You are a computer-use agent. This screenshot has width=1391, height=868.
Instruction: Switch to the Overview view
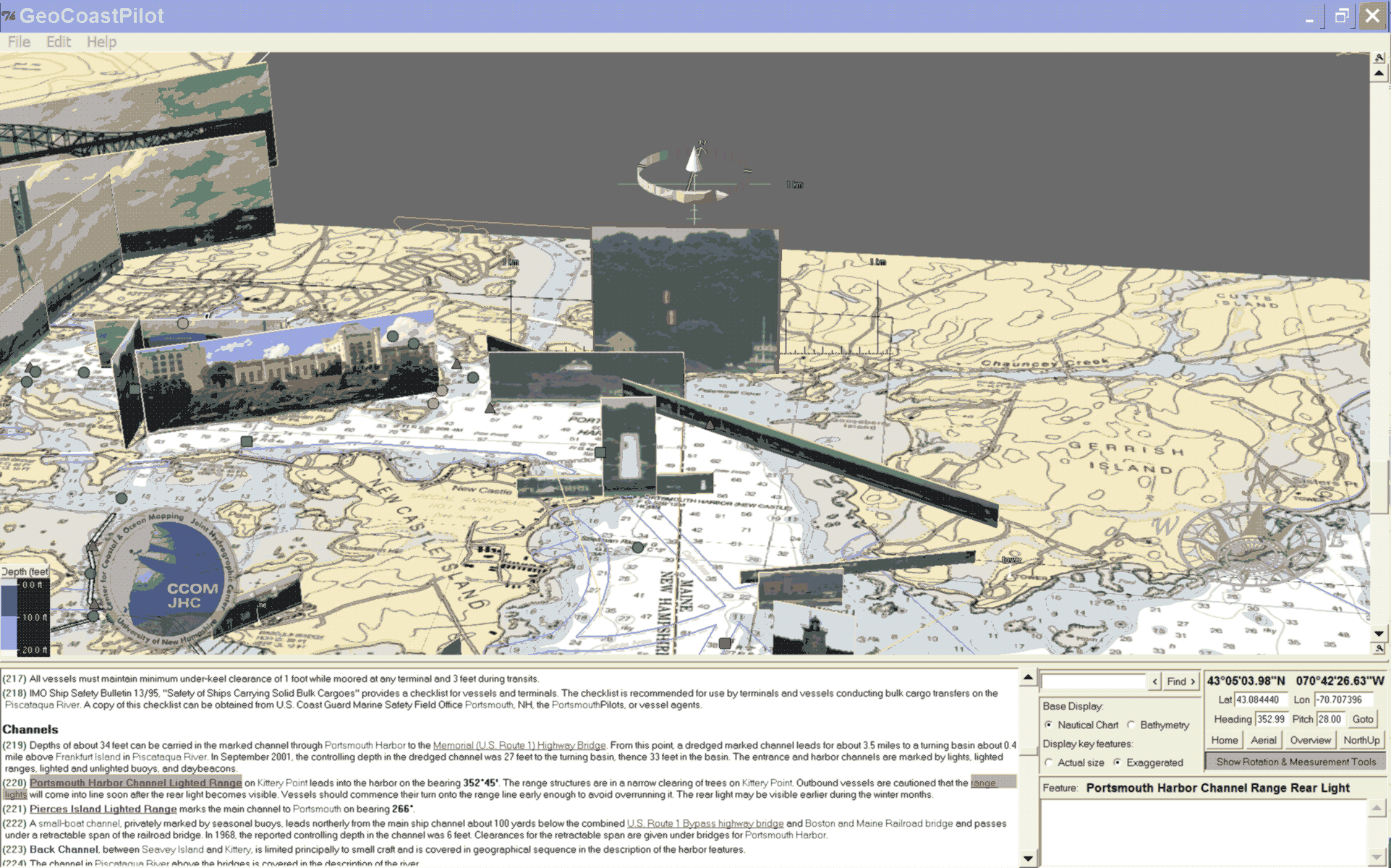[x=1310, y=740]
